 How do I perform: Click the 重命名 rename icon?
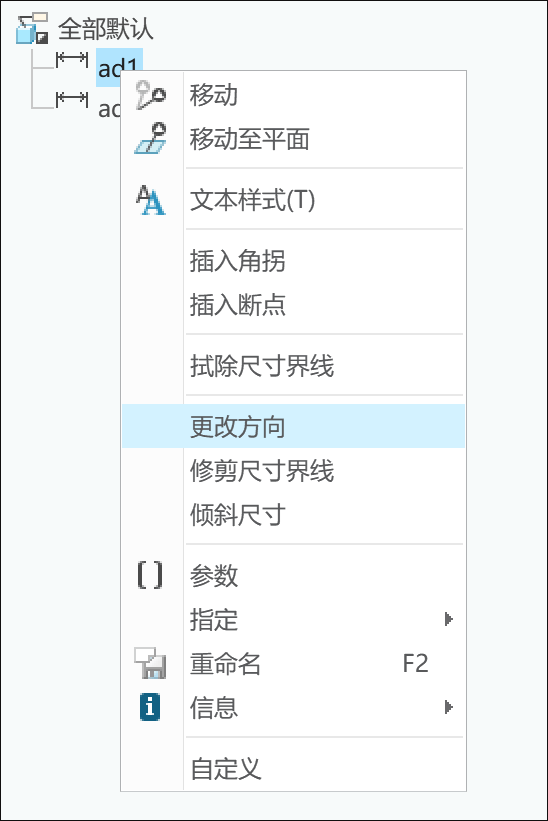click(150, 663)
